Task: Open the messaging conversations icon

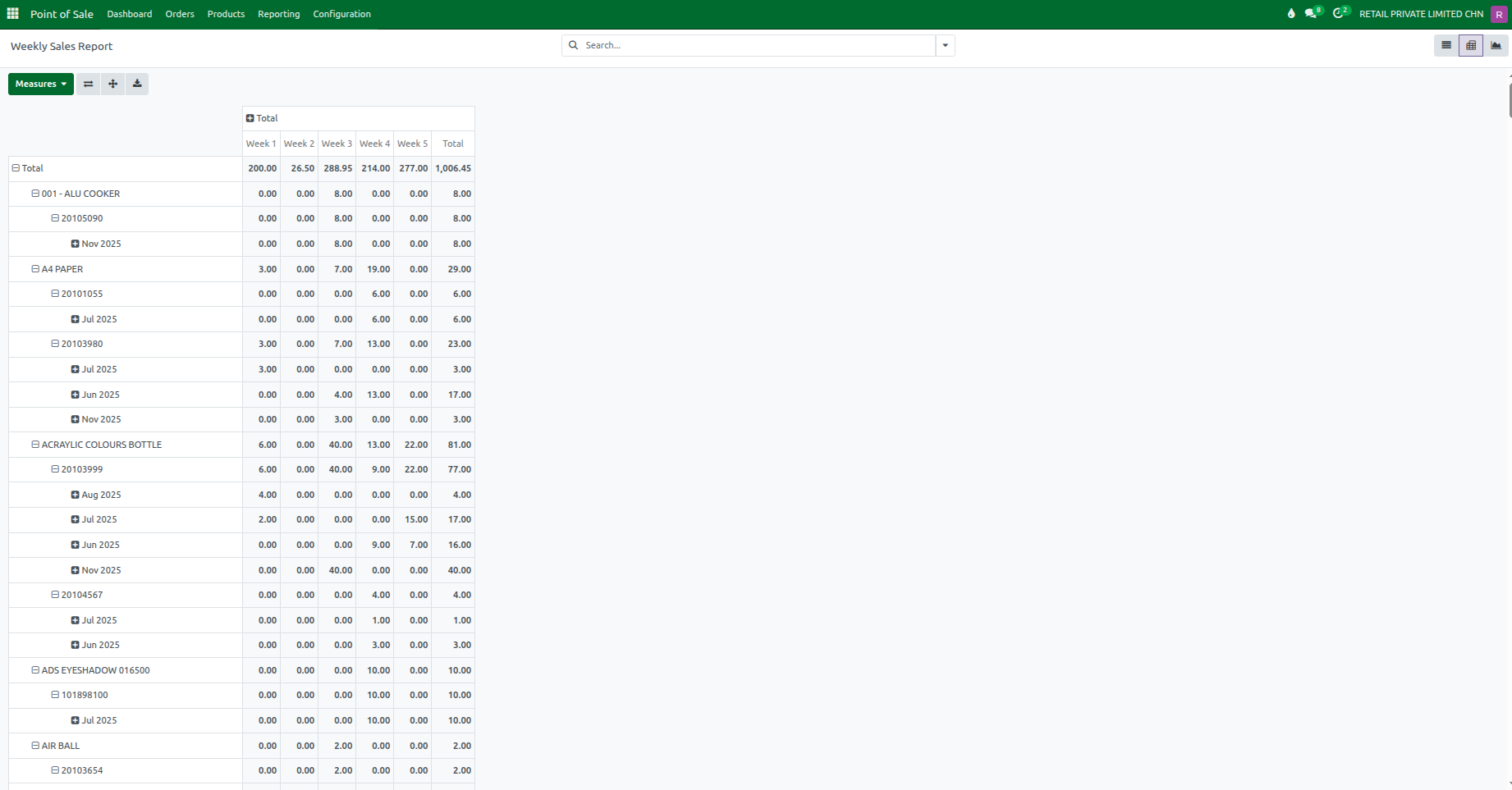Action: [1310, 14]
